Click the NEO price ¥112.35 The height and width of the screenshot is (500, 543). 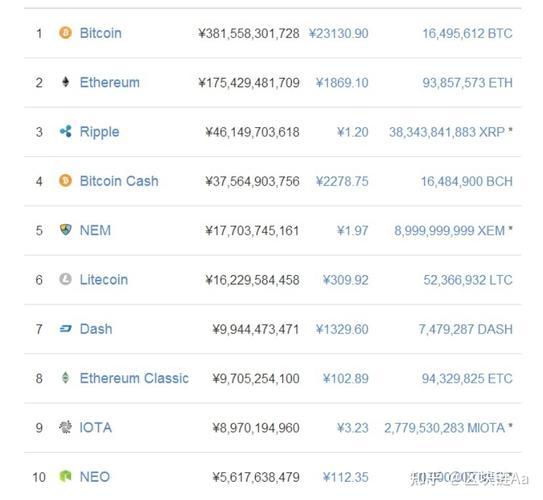pos(346,477)
